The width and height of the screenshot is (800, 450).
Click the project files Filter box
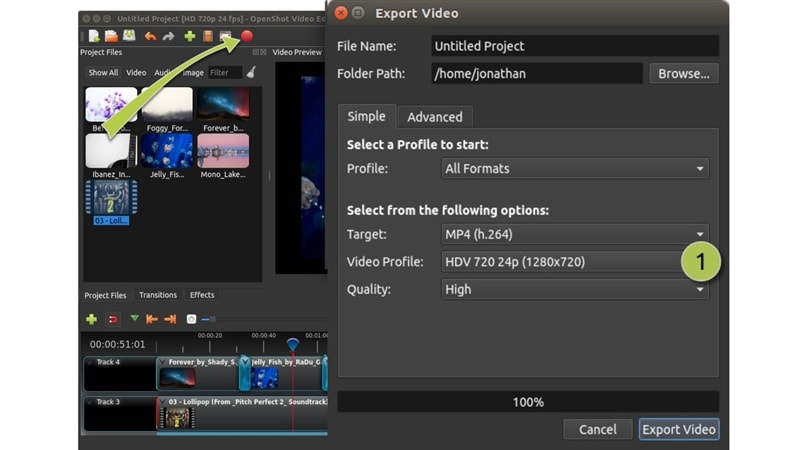point(225,72)
